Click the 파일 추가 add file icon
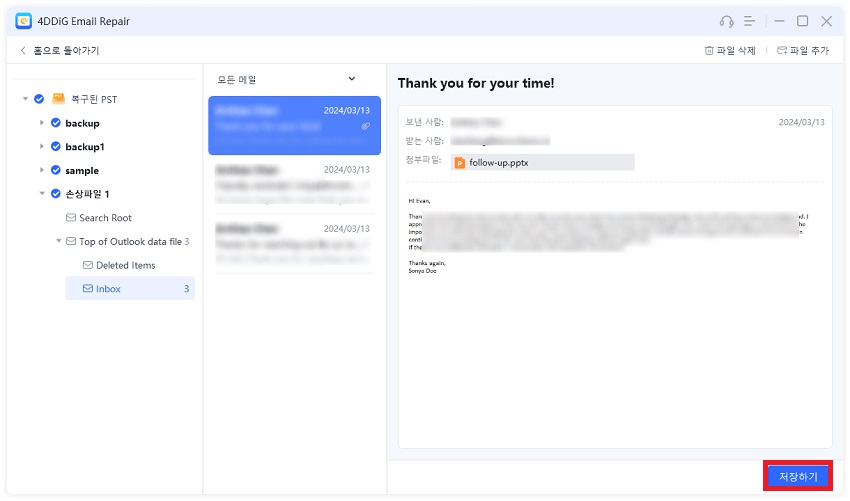Viewport: 850px width, 501px height. pos(782,50)
